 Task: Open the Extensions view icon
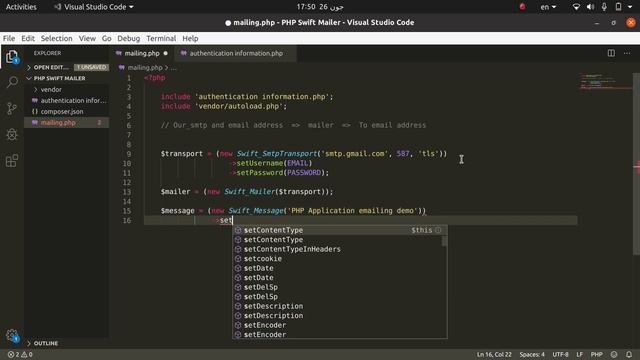tap(12, 160)
